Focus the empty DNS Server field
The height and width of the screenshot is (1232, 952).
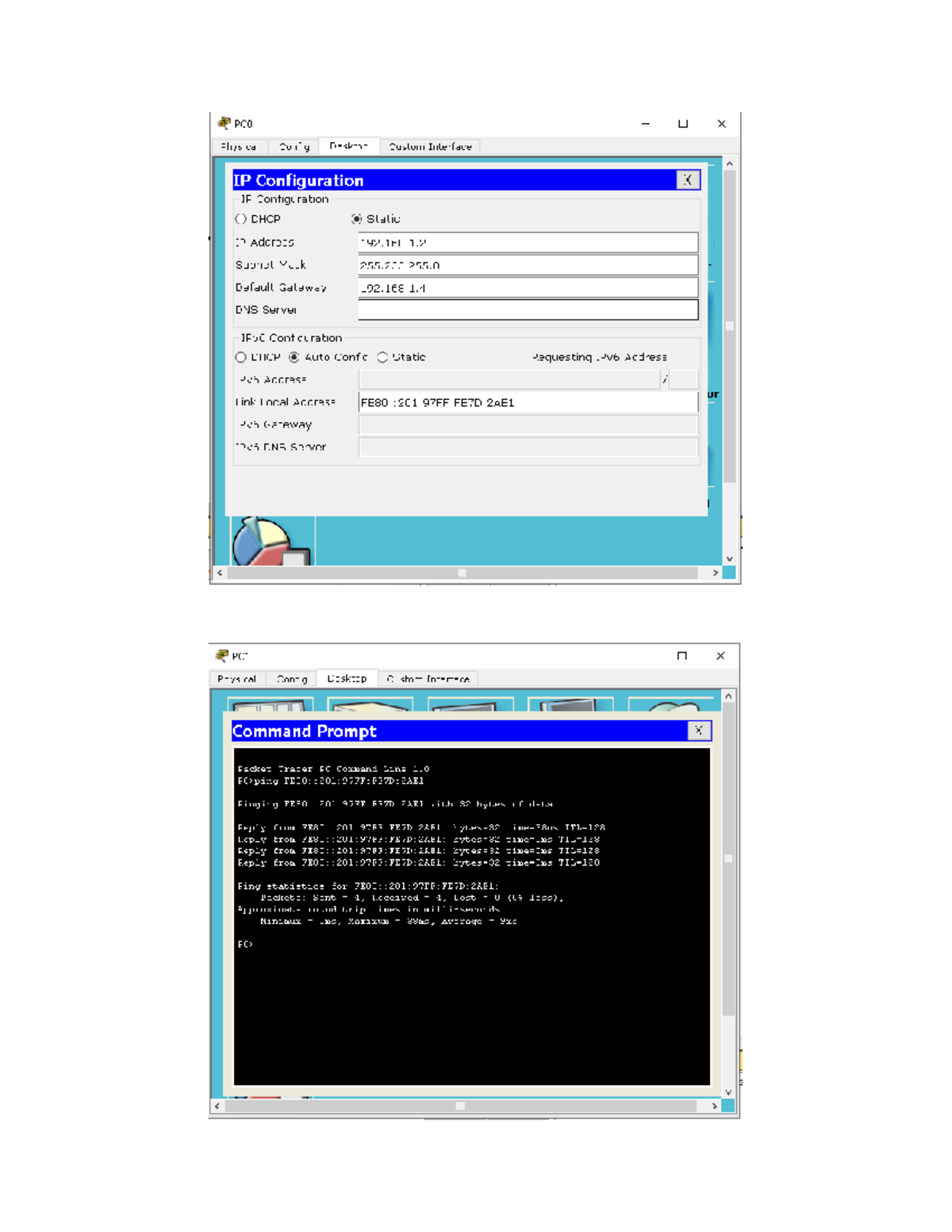click(x=528, y=310)
